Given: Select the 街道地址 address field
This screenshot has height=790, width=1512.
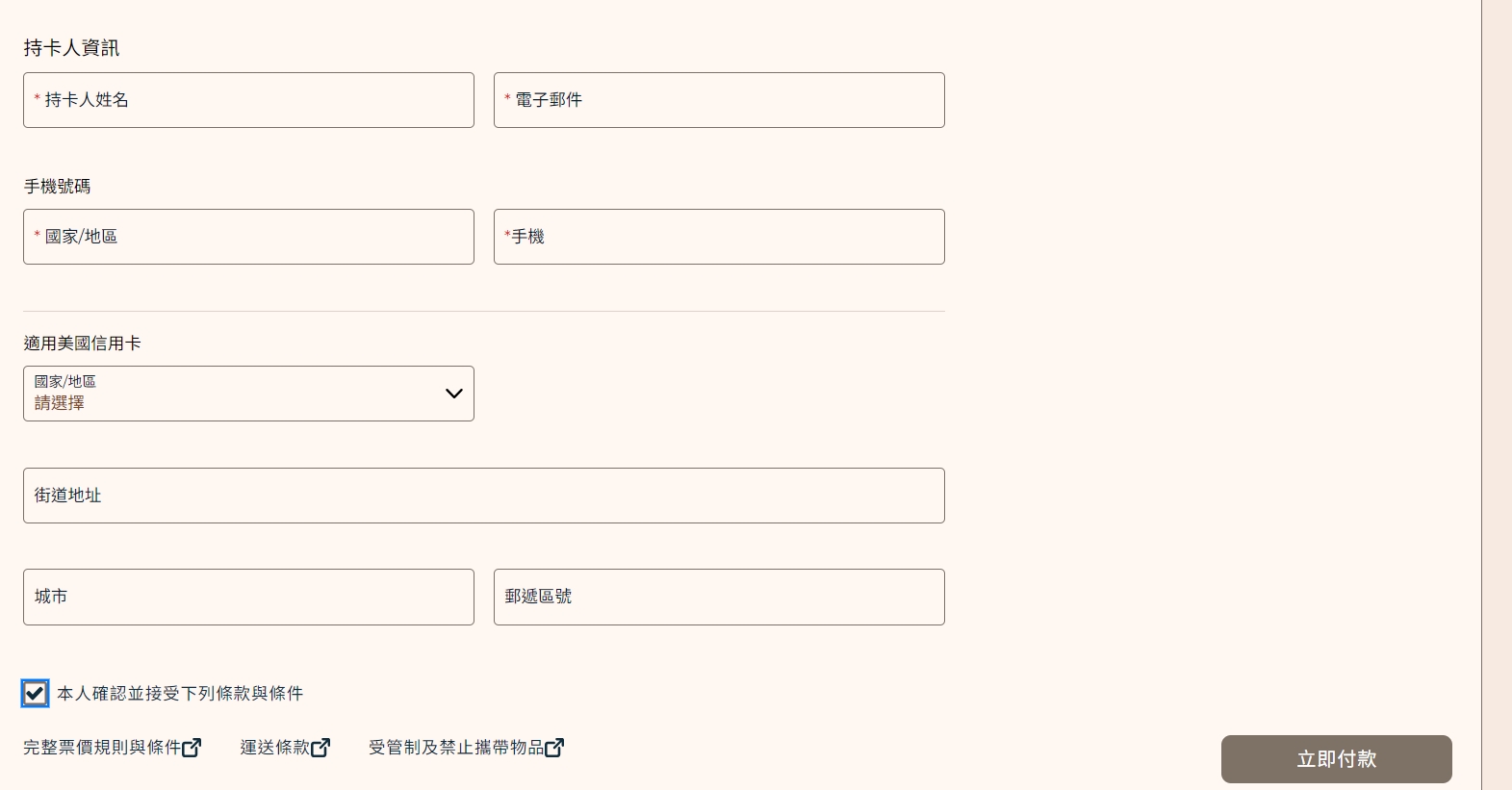Looking at the screenshot, I should (x=483, y=496).
